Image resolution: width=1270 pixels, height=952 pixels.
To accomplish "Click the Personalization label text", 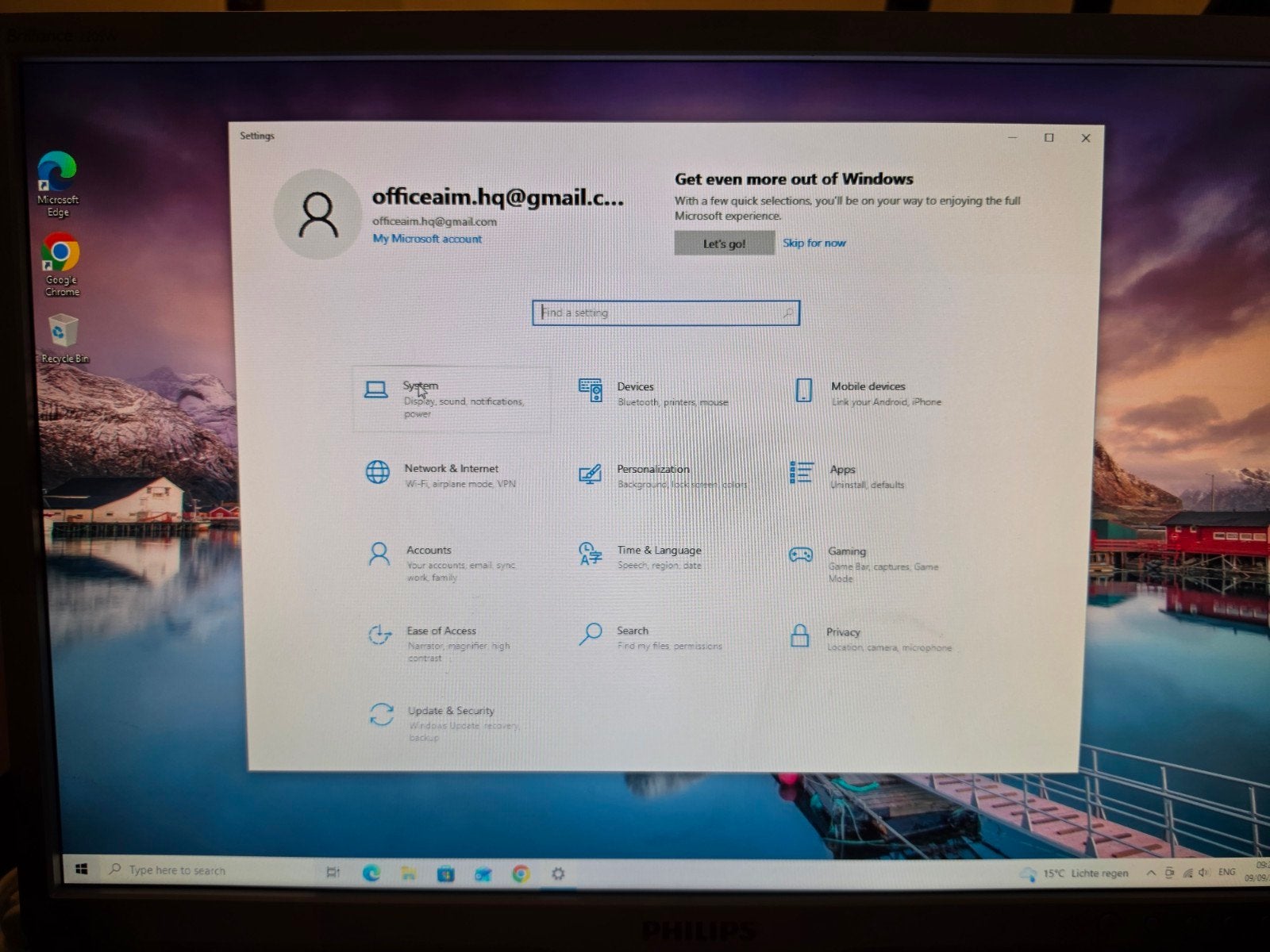I will point(653,469).
